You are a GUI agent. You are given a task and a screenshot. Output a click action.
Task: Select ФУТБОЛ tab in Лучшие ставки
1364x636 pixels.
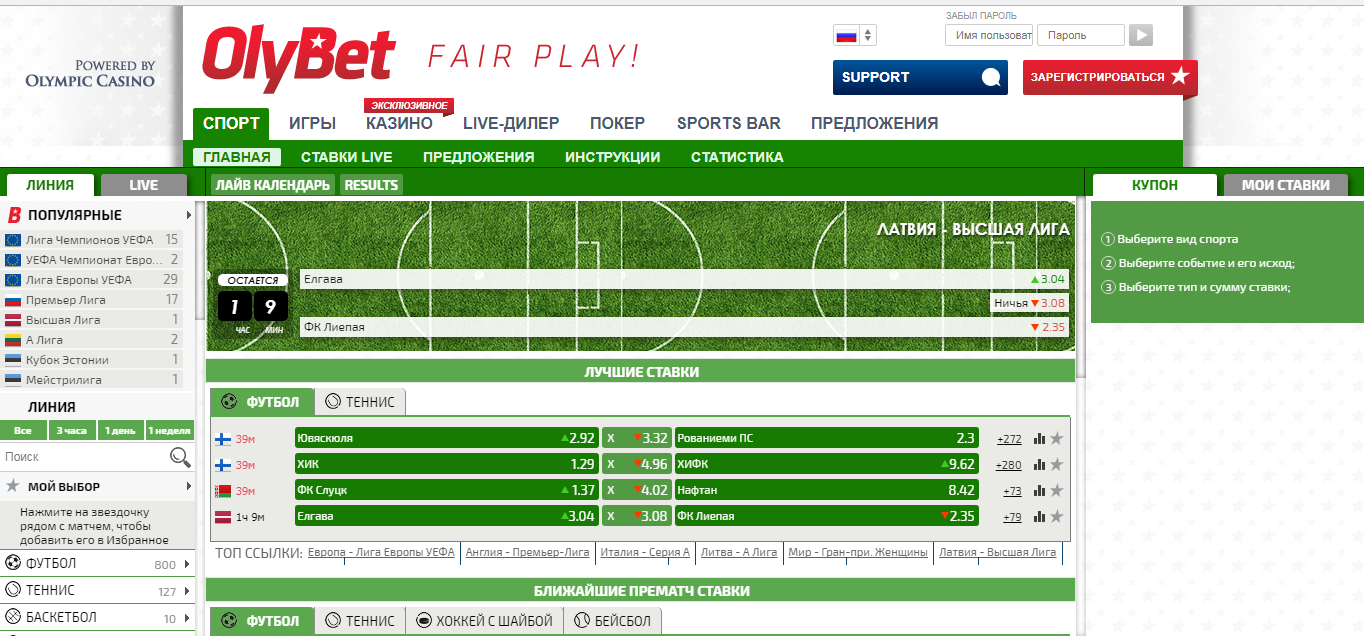[262, 402]
